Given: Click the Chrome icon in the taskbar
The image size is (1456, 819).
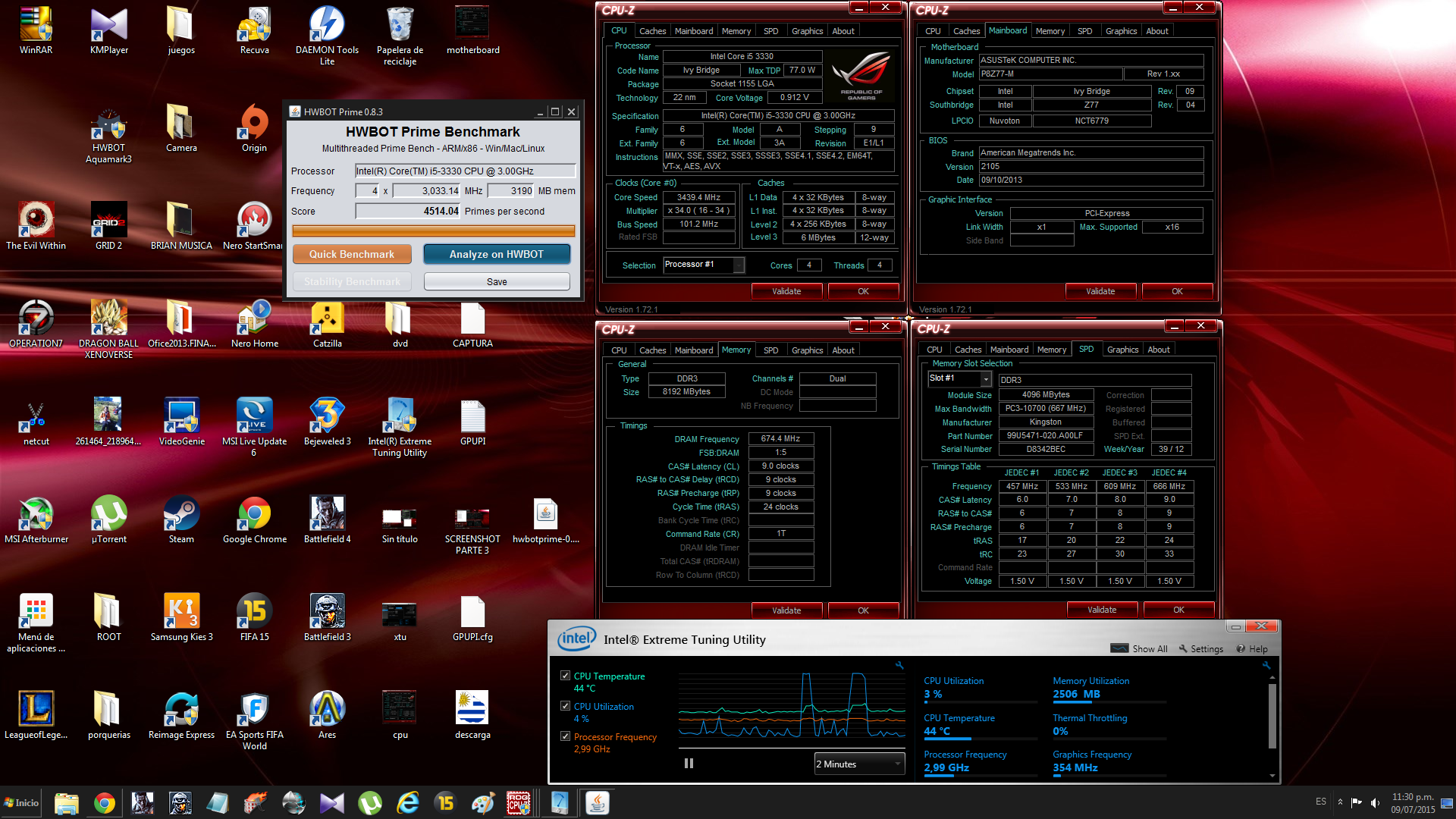Looking at the screenshot, I should point(105,803).
